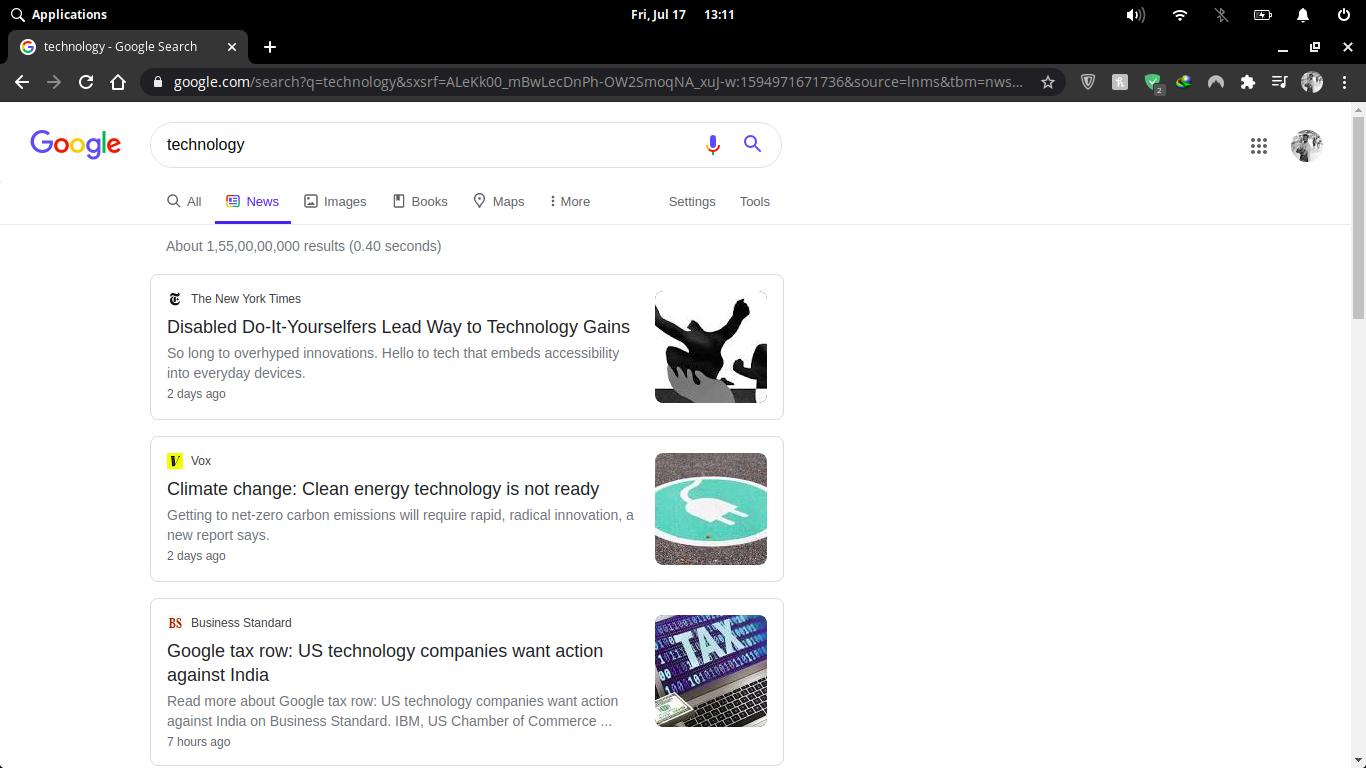This screenshot has height=768, width=1366.
Task: Open the Applications menu
Action: 58,15
